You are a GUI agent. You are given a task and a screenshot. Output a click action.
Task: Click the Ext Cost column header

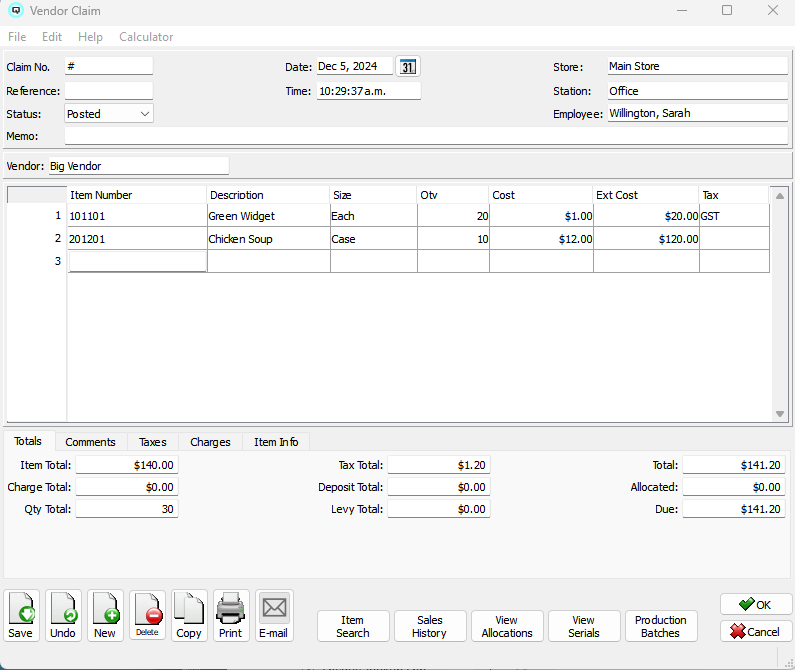(x=646, y=195)
